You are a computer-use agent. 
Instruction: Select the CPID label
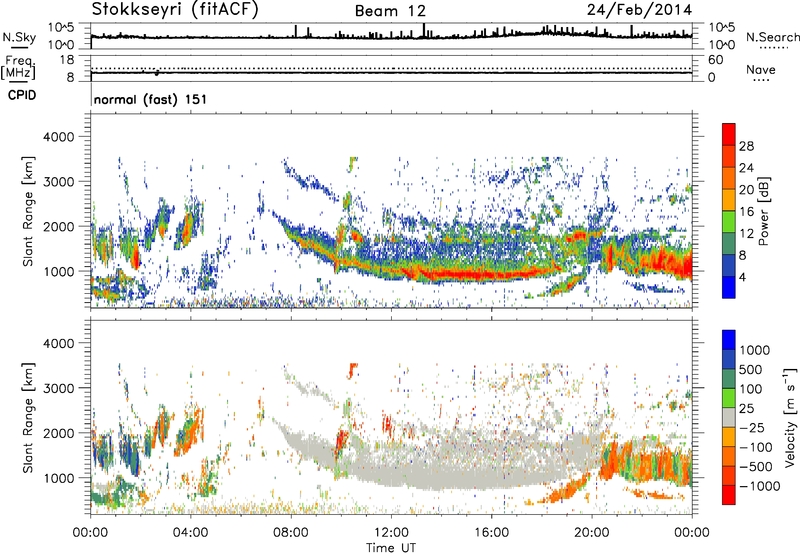(x=22, y=95)
